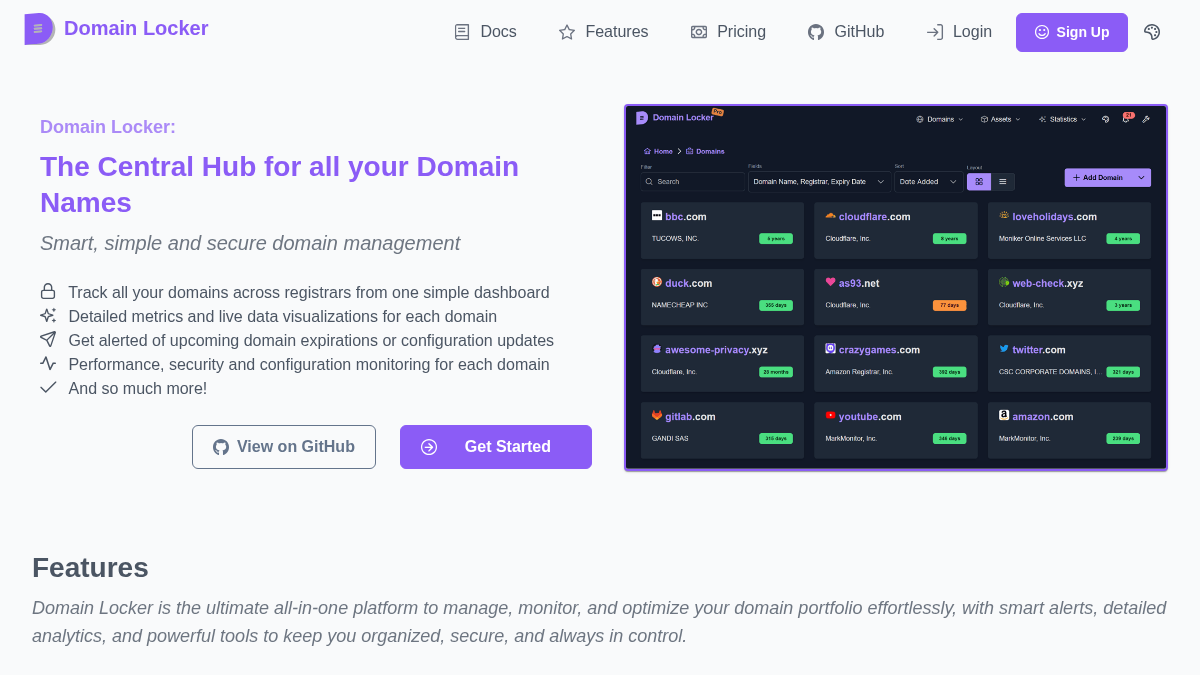In dashboard preview, click the web-check.xyz favicon

click(1004, 282)
